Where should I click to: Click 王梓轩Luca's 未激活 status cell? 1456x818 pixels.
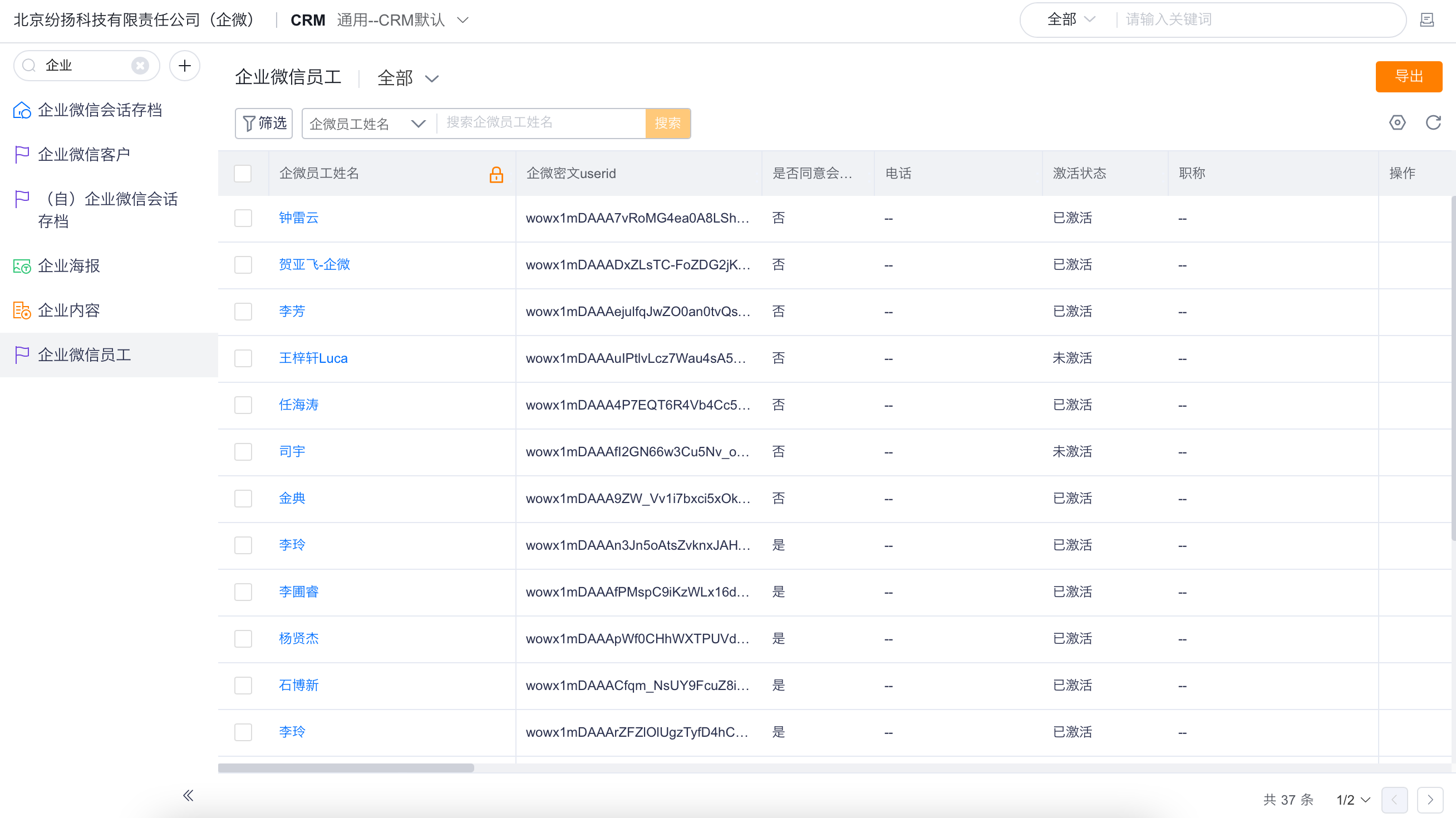coord(1071,358)
